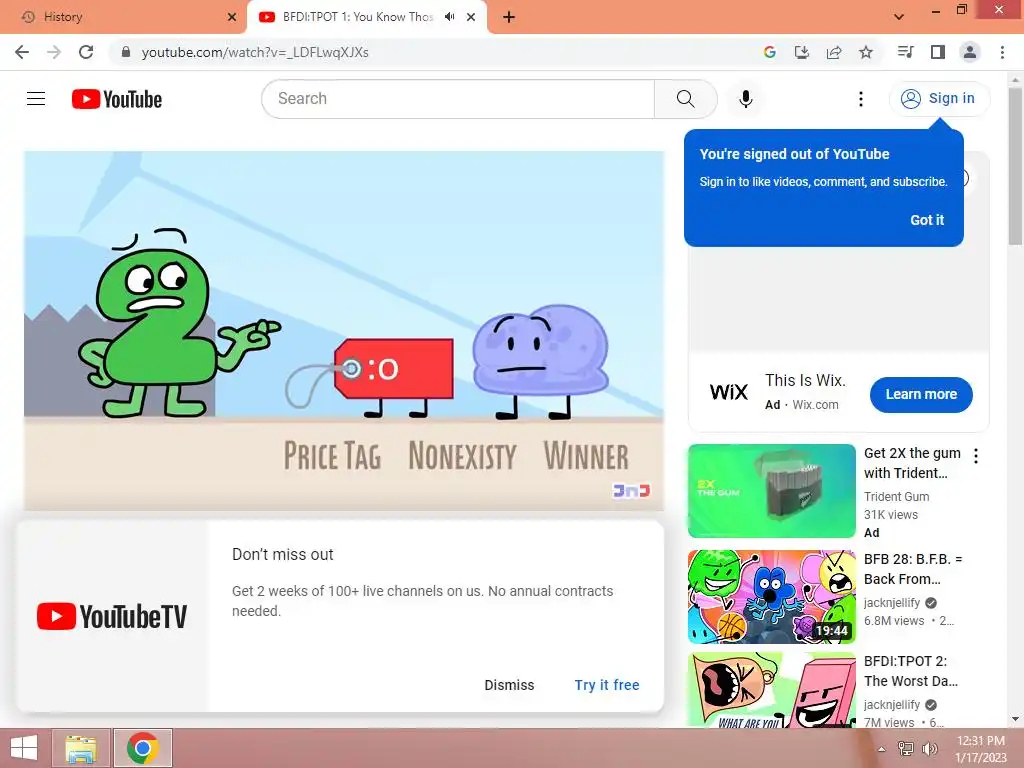The image size is (1024, 768).
Task: Switch to the History tab
Action: (x=124, y=17)
